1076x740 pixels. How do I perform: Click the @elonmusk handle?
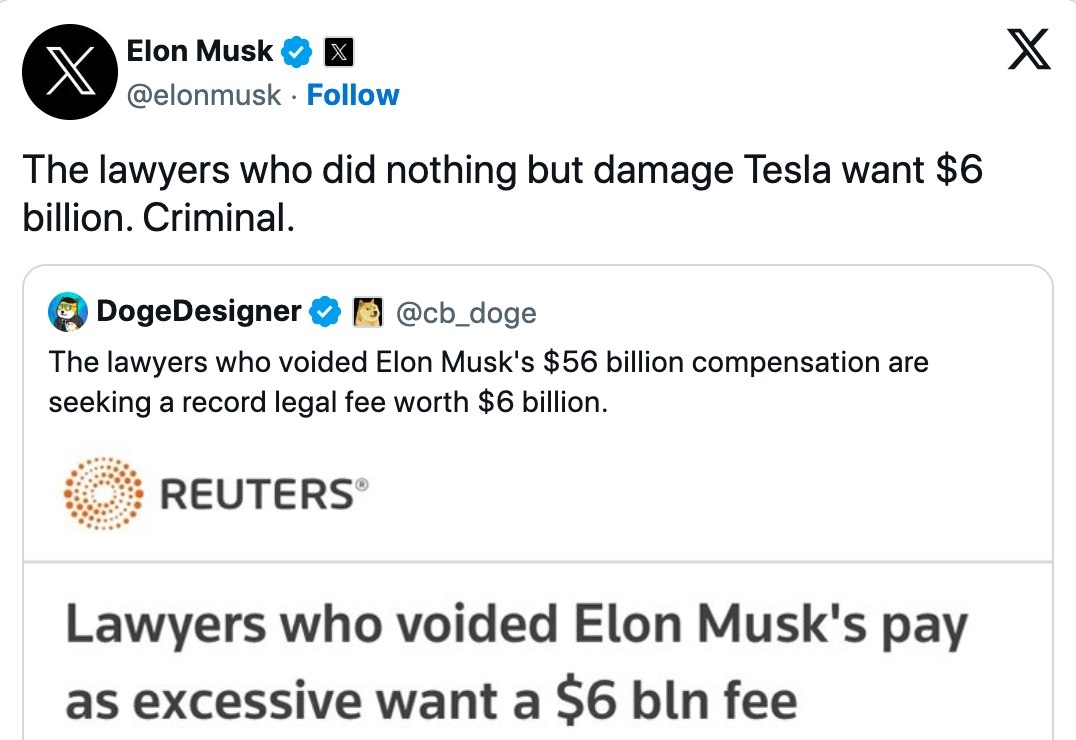coord(204,95)
